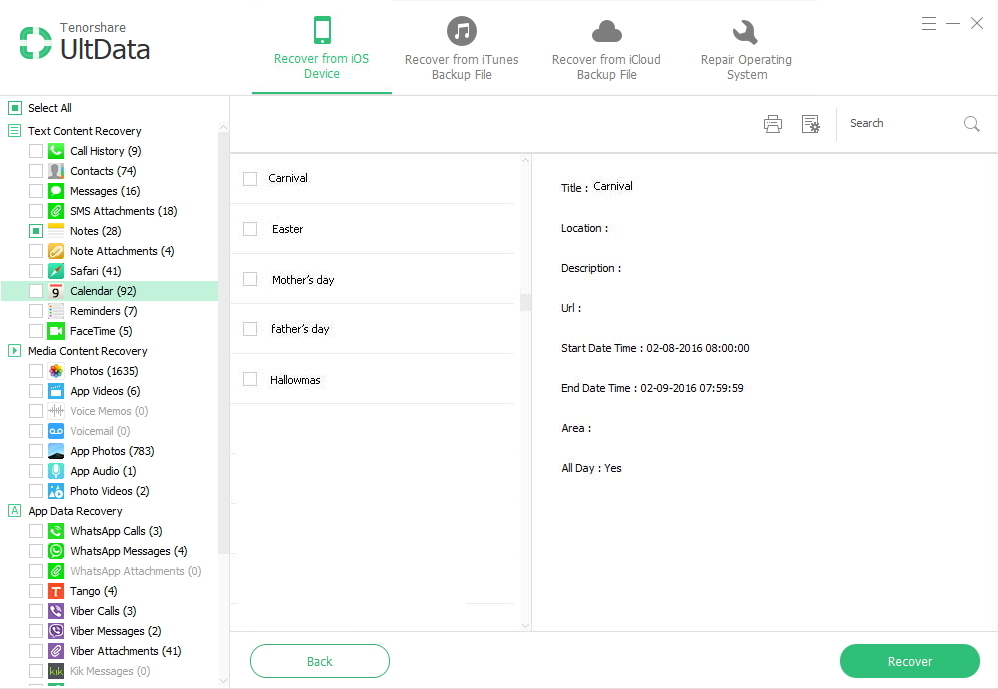Click the FaceTime camera icon

point(56,331)
